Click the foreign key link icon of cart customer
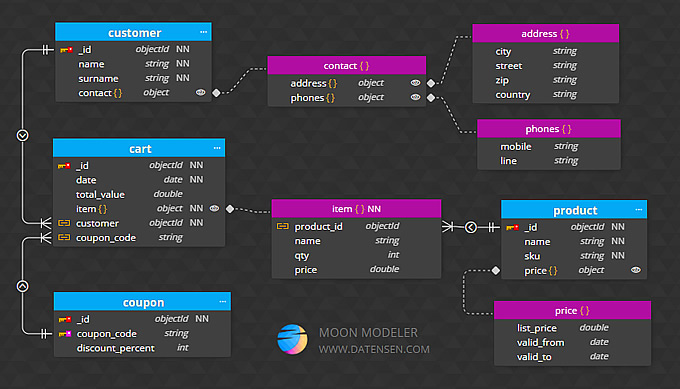Screen dimensions: 680x389 (x=64, y=223)
